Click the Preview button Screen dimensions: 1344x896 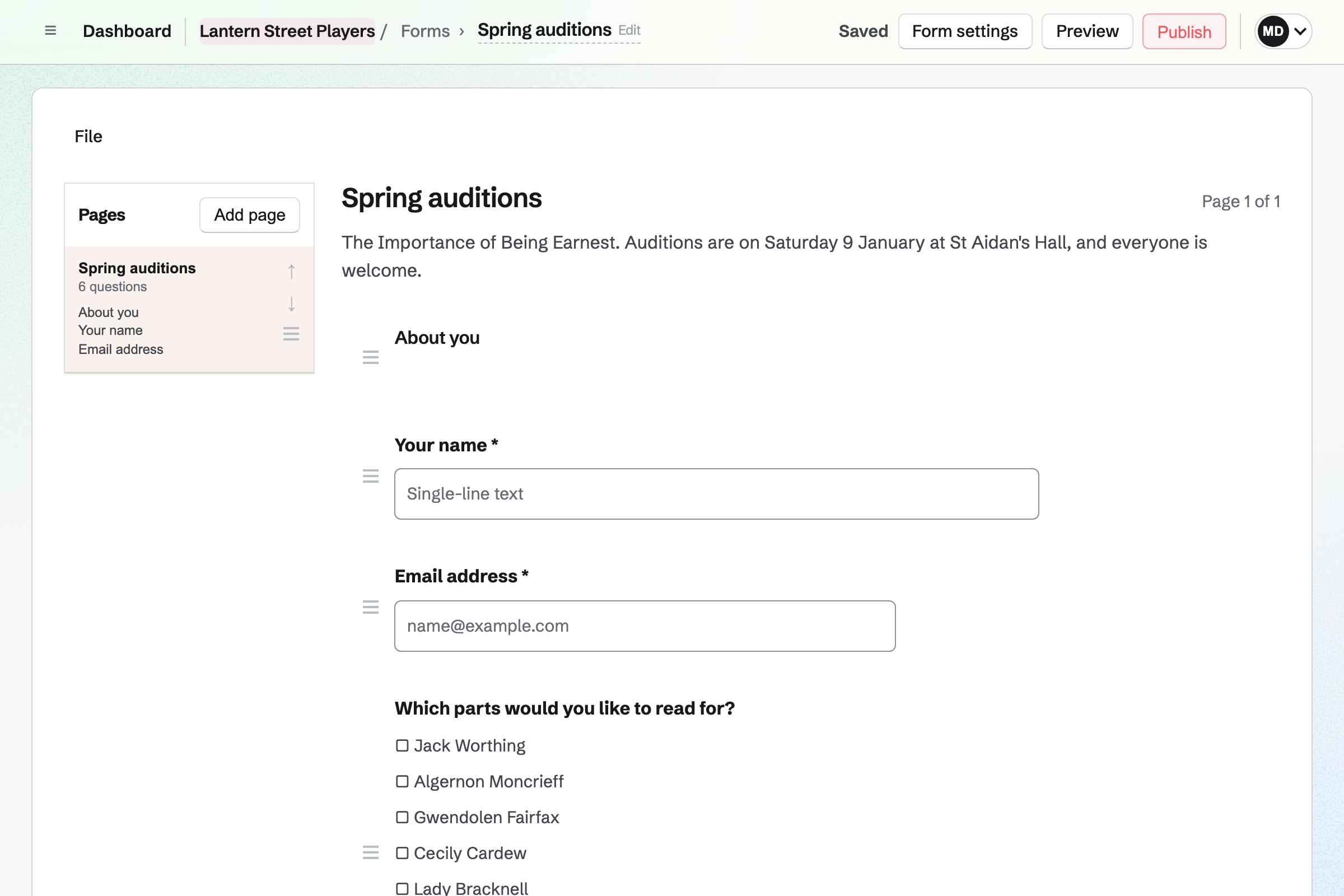[x=1088, y=31]
